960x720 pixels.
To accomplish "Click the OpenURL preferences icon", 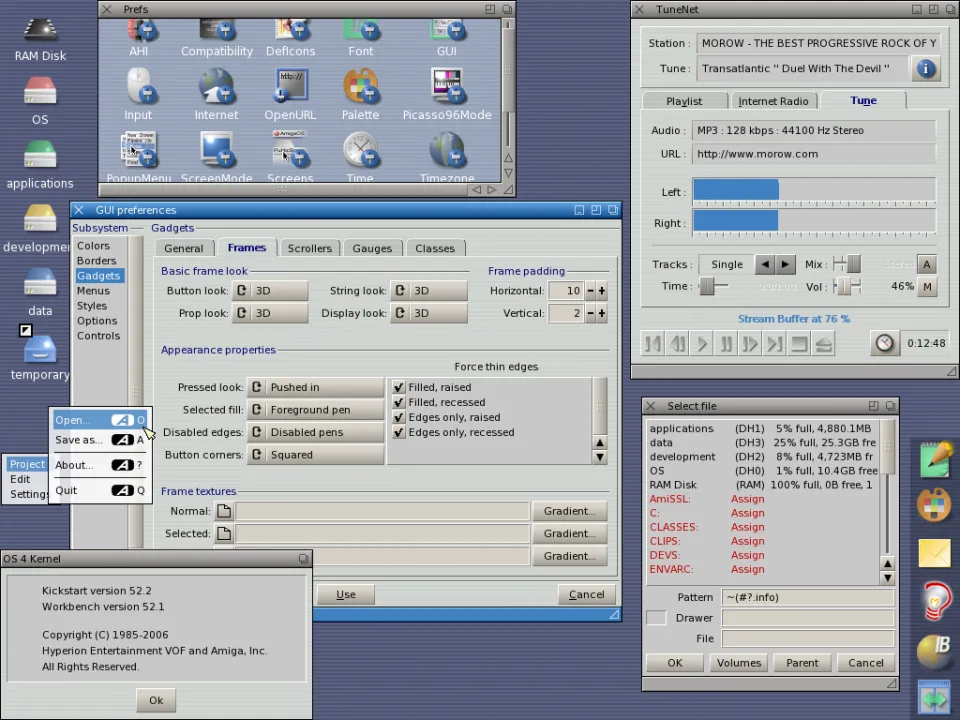I will click(x=290, y=88).
